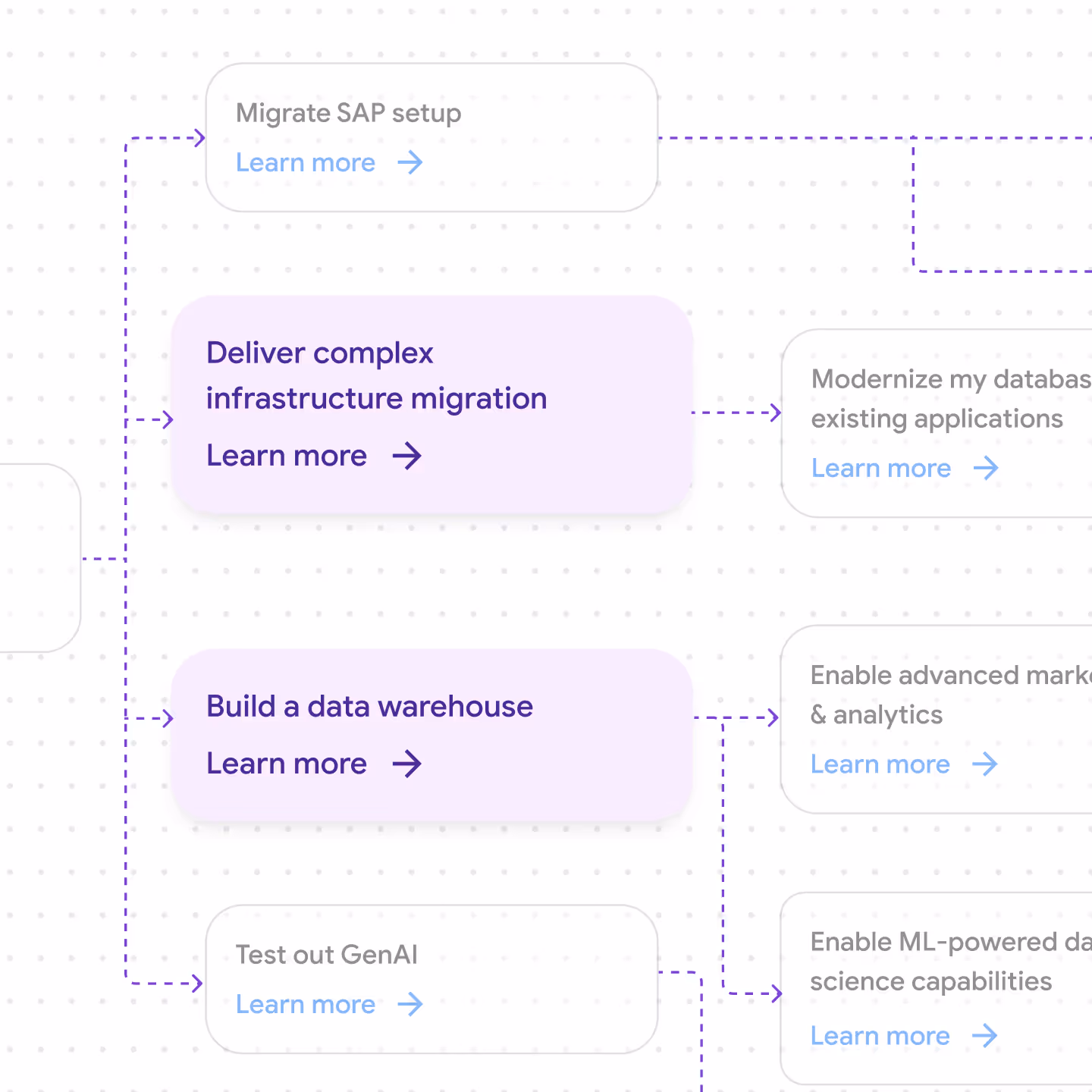Select the Migrate SAP setup title text
Screen dimensions: 1092x1092
point(349,113)
